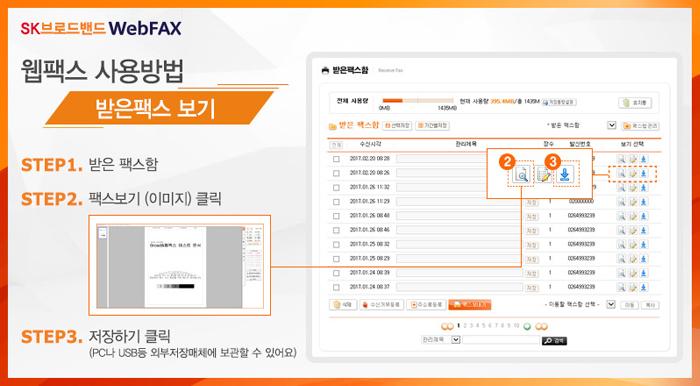This screenshot has height=386, width=700.
Task: Download fax received 2017.01.25 08:32
Action: (643, 245)
